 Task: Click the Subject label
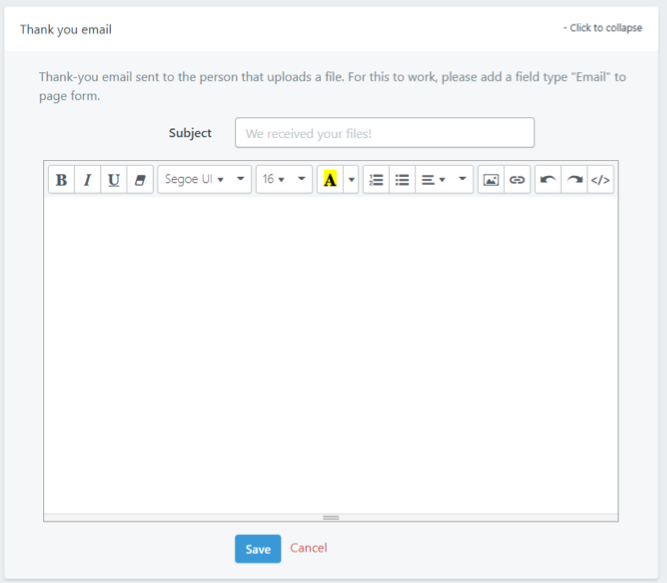pos(190,133)
